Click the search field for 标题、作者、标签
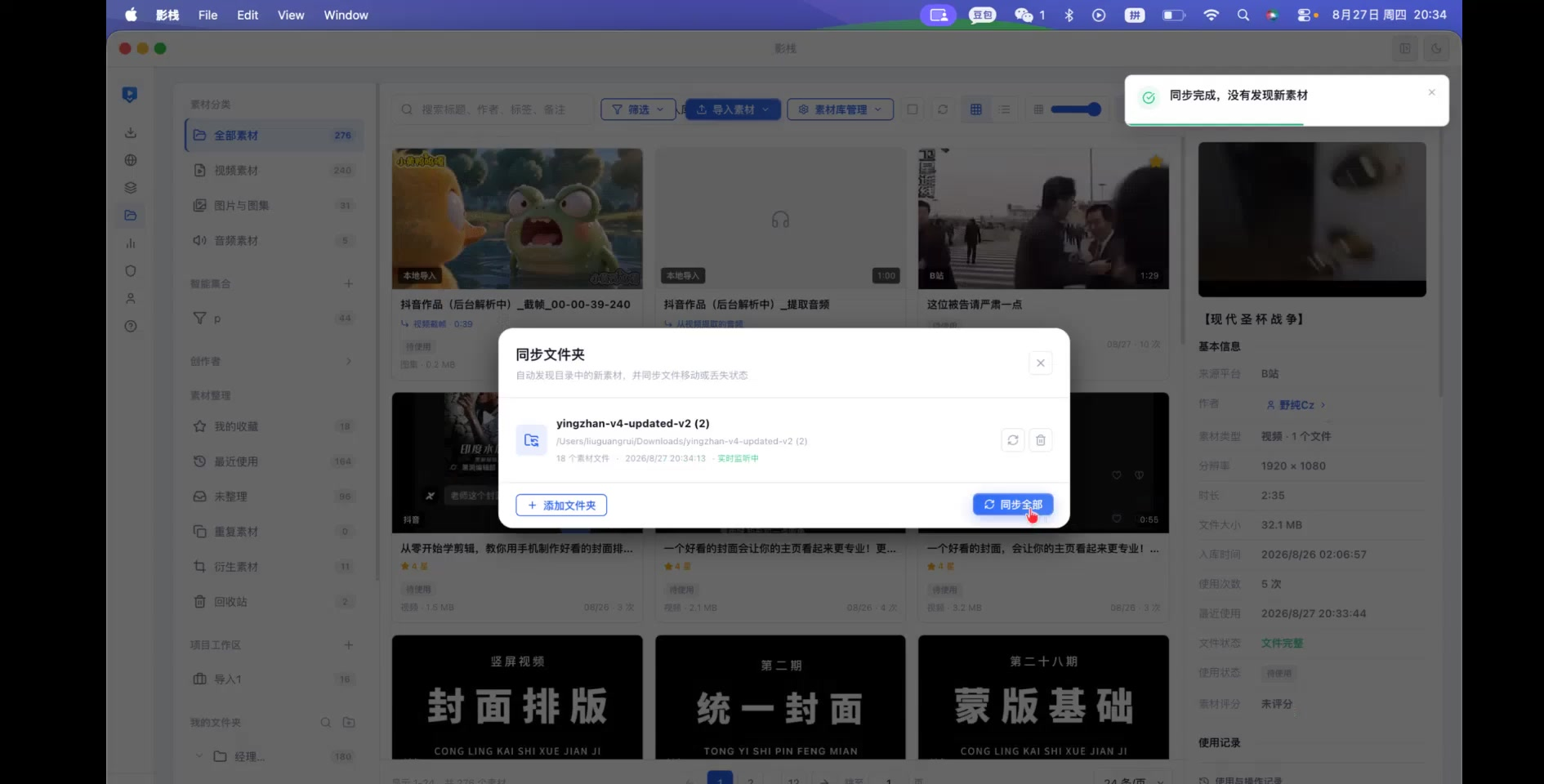 (492, 109)
